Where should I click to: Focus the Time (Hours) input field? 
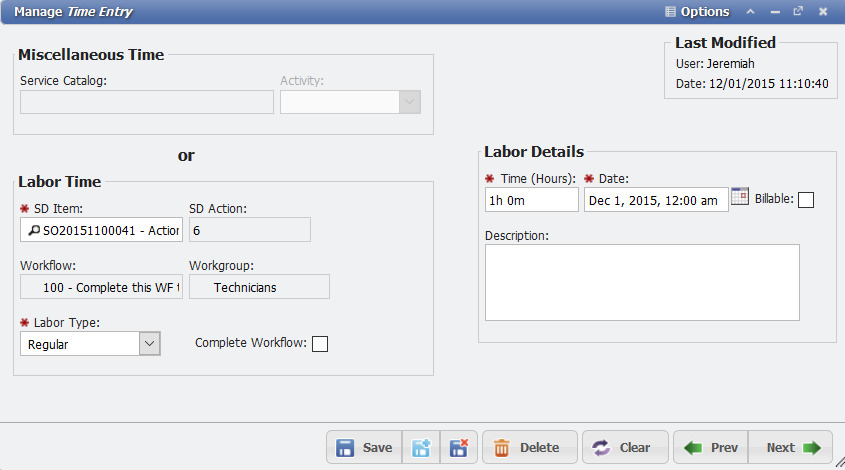point(531,200)
